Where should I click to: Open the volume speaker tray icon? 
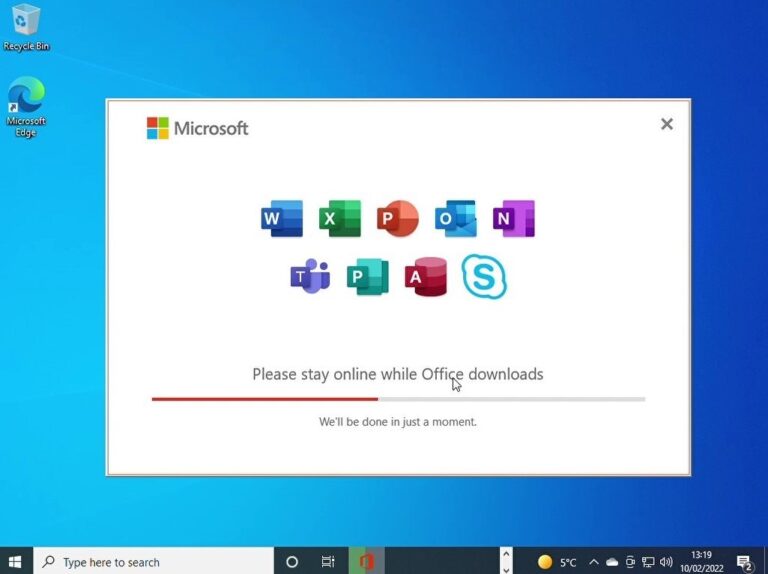(x=666, y=562)
